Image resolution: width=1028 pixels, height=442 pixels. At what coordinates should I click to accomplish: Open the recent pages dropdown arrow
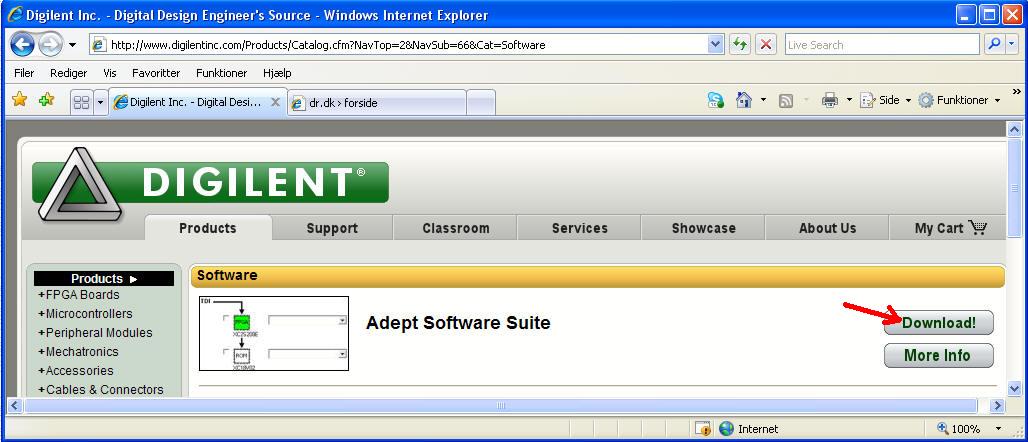[72, 45]
